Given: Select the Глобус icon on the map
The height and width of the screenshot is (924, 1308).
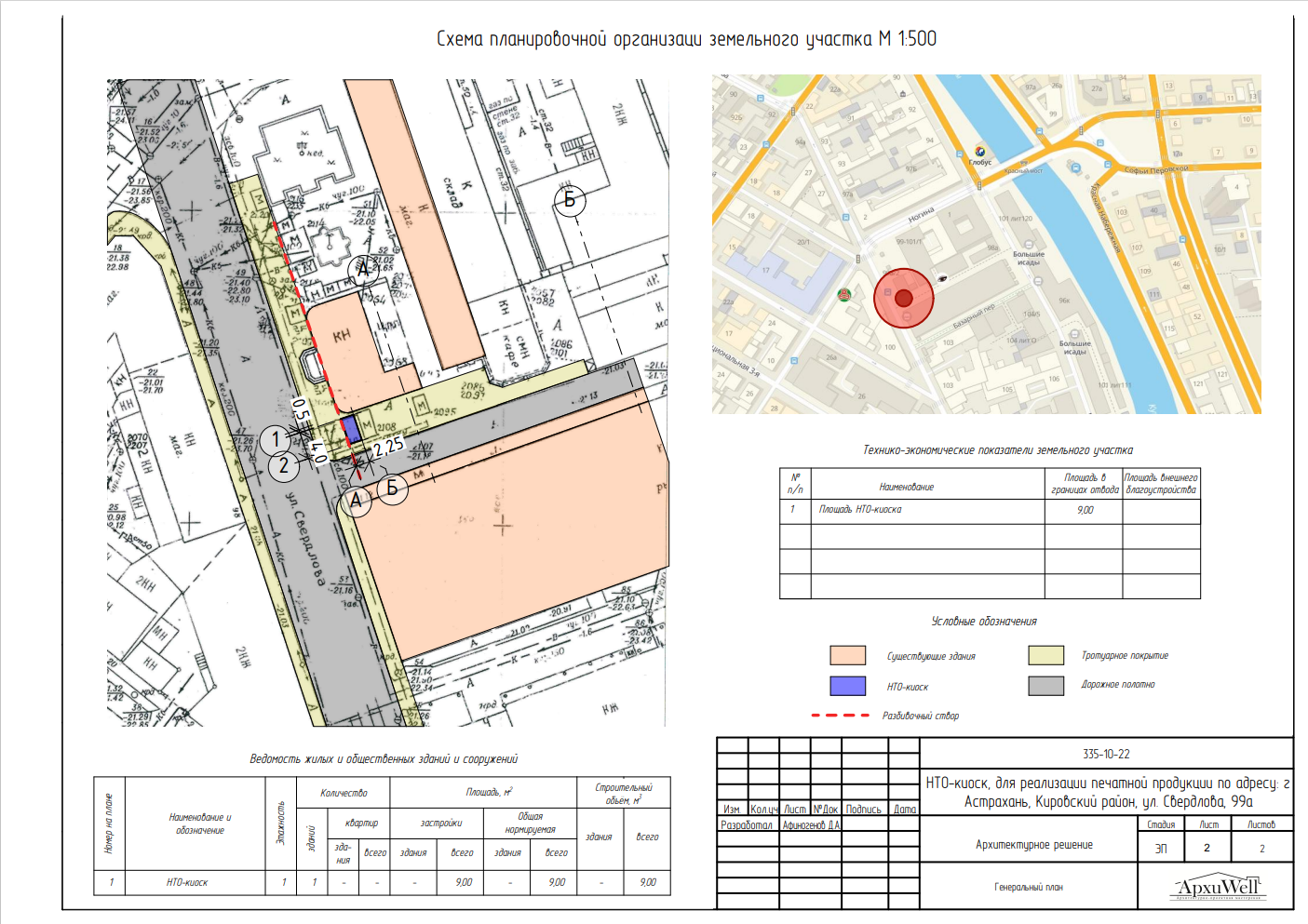Looking at the screenshot, I should 980,151.
